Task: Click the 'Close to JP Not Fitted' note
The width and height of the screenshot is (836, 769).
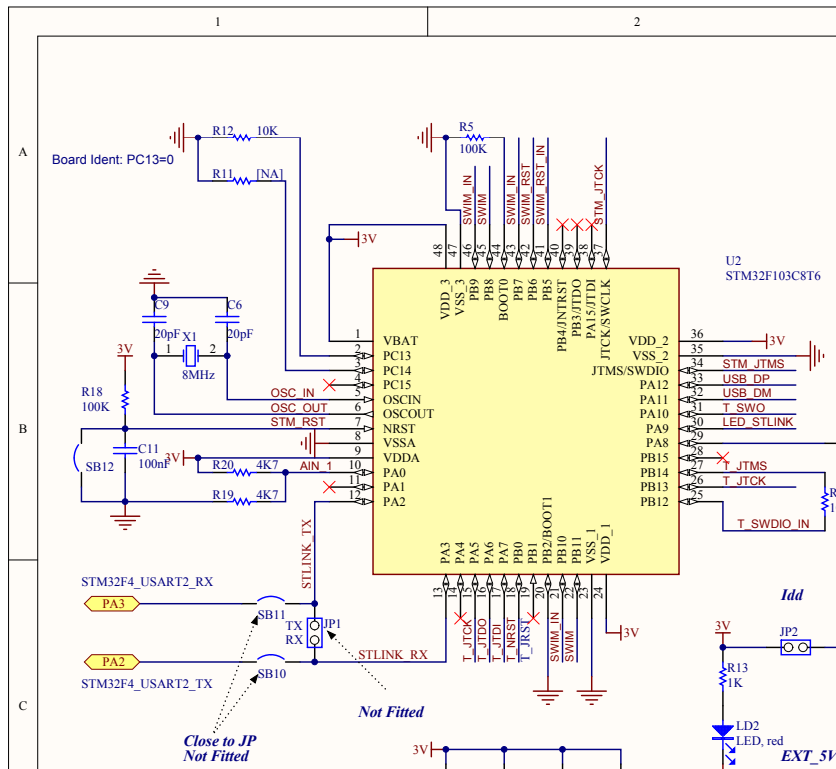Action: click(219, 748)
